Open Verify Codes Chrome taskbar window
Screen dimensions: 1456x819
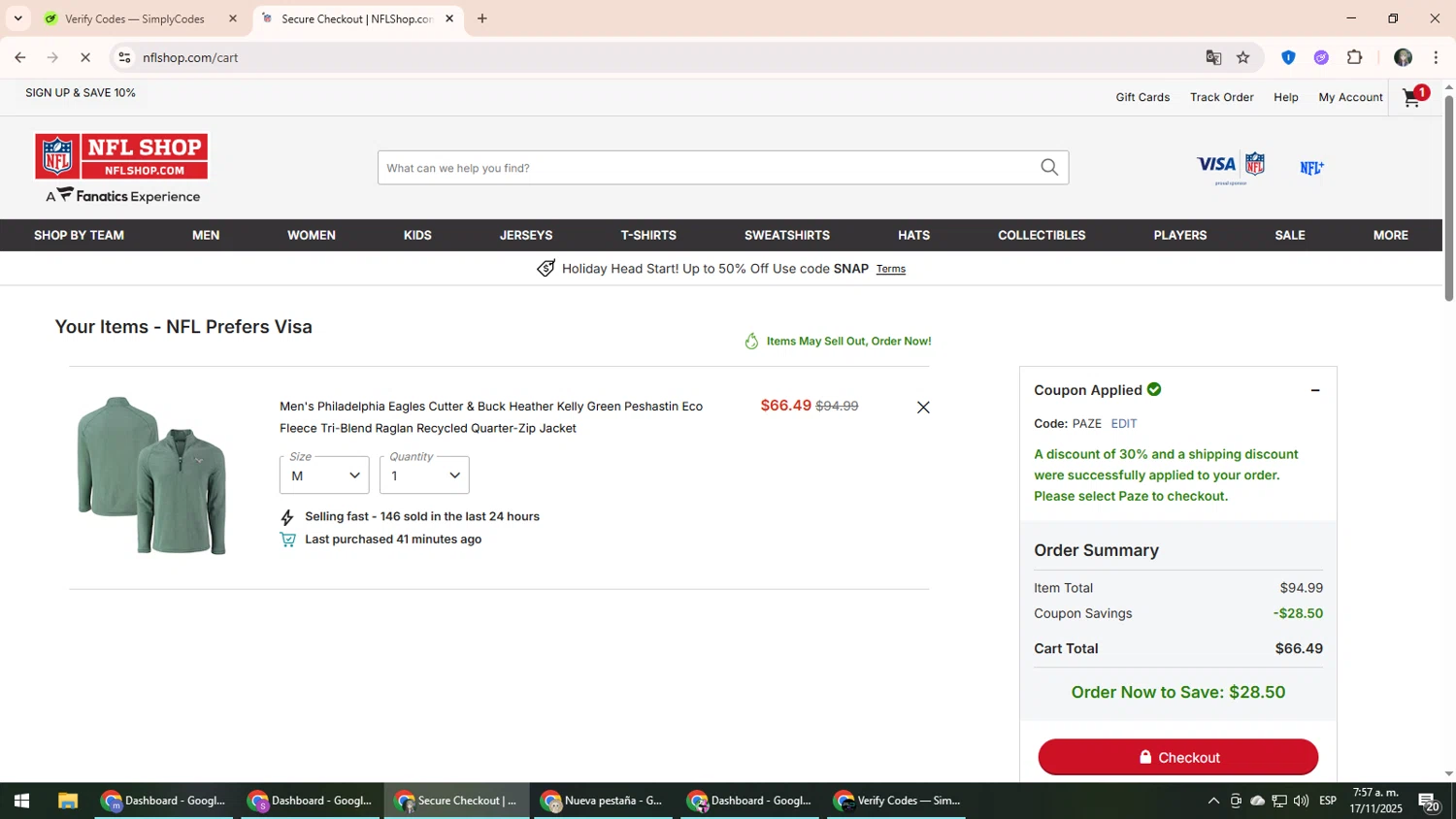[x=897, y=801]
